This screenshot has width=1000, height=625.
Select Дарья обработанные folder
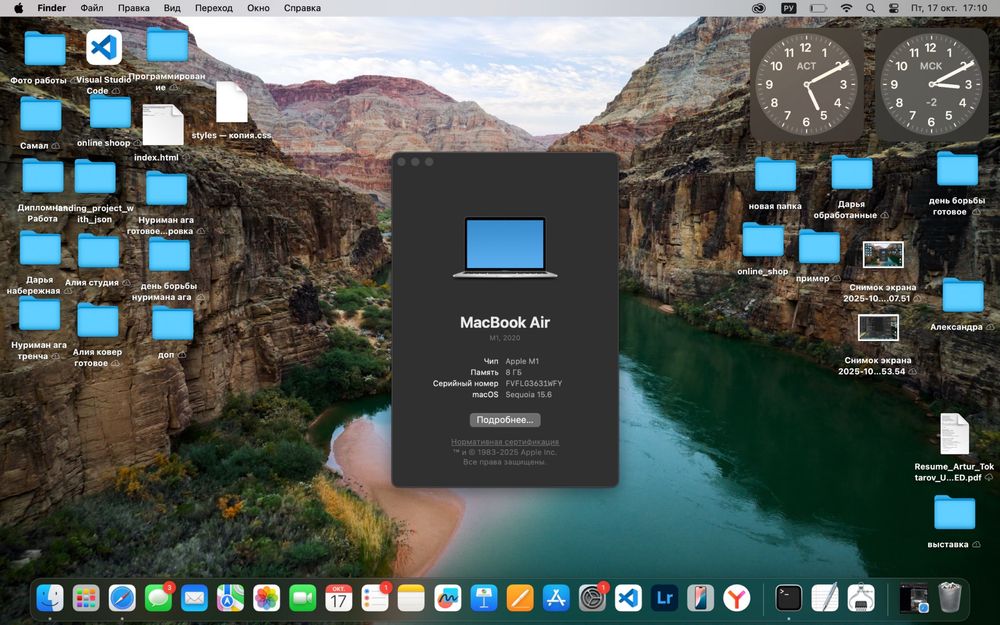[x=852, y=173]
